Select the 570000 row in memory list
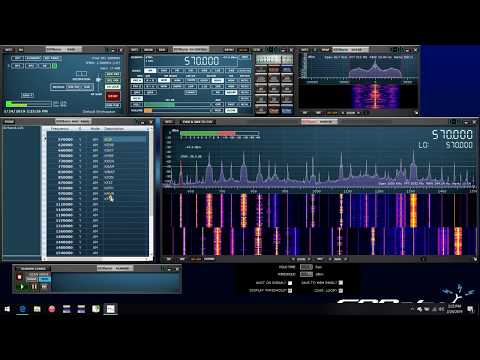The image size is (480, 360). pyautogui.click(x=97, y=139)
